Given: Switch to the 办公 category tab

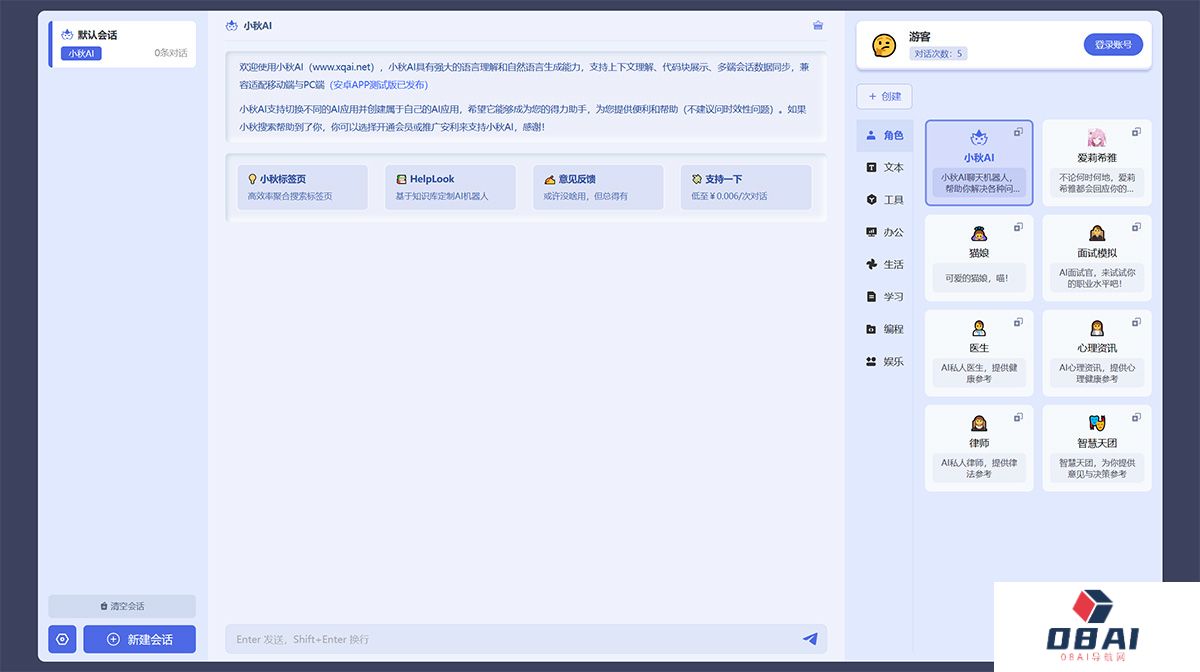Looking at the screenshot, I should (x=885, y=232).
